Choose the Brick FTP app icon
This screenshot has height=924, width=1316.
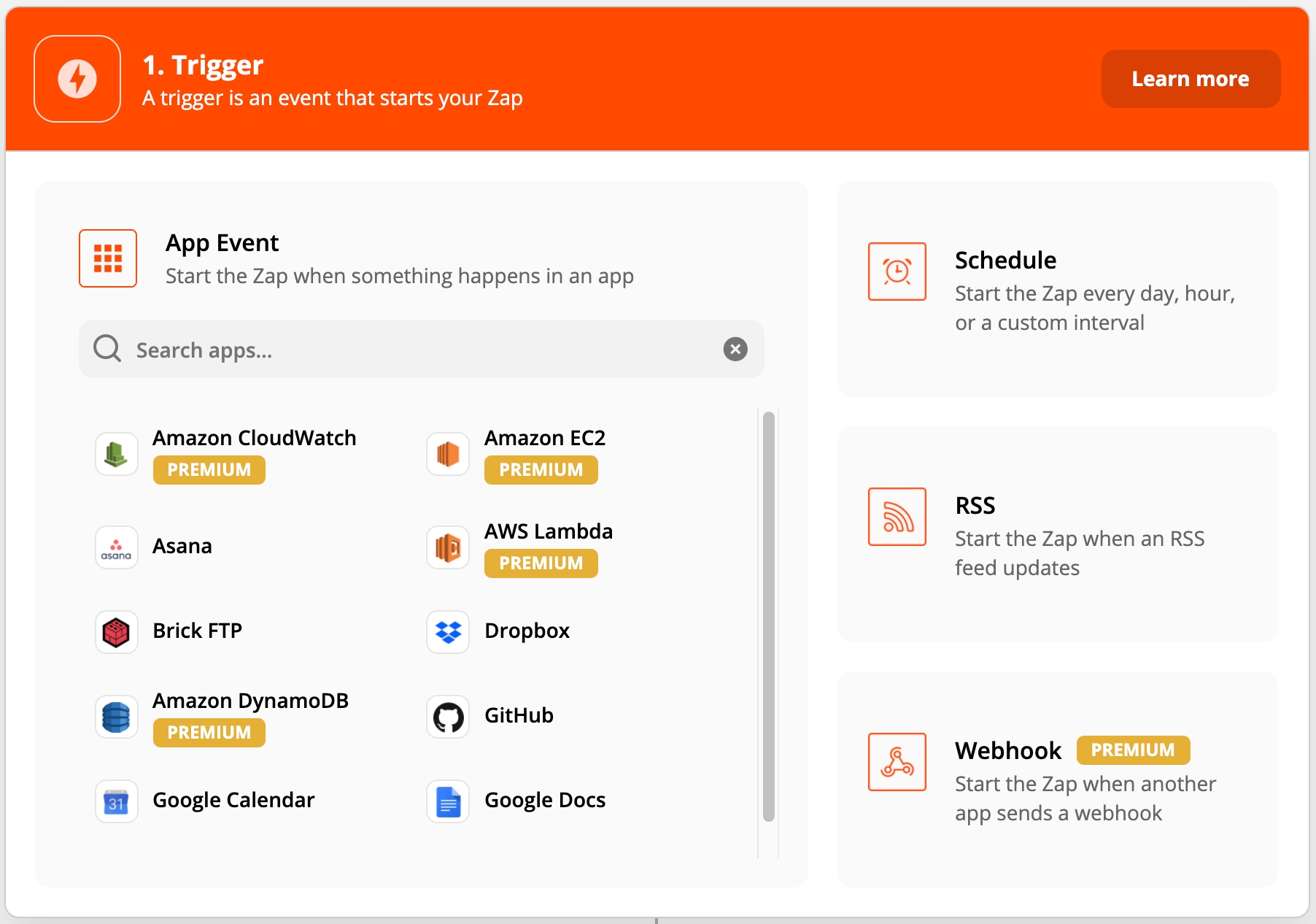pos(117,632)
